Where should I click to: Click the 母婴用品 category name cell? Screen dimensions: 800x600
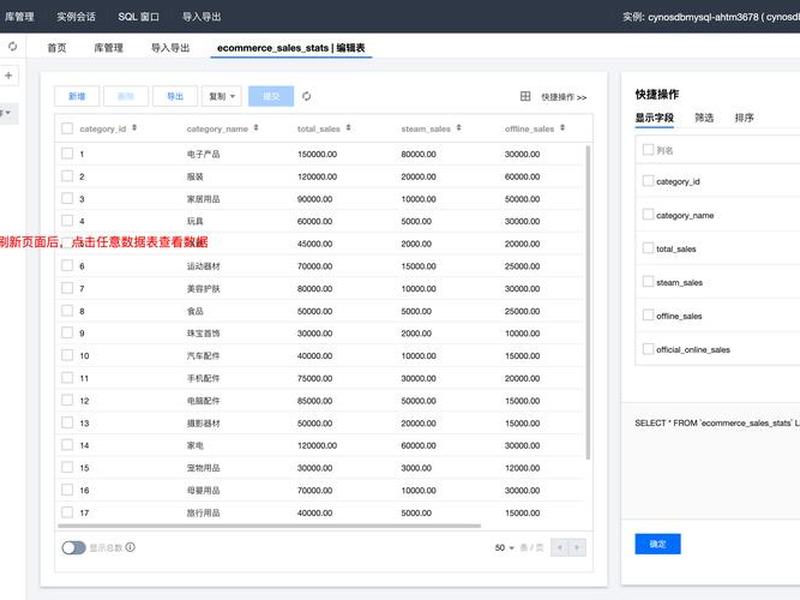pos(203,490)
